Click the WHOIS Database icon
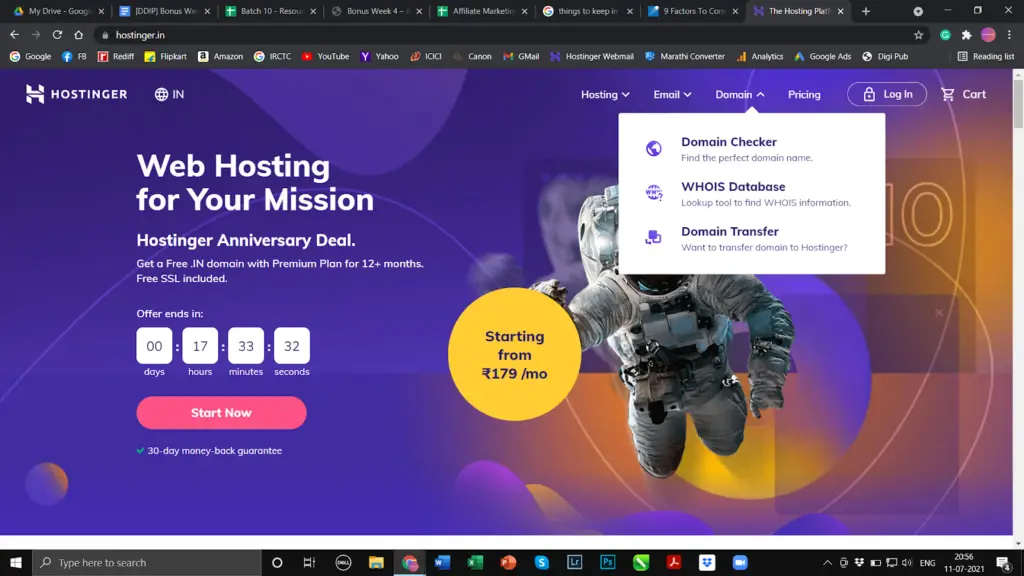The width and height of the screenshot is (1024, 576). click(654, 193)
